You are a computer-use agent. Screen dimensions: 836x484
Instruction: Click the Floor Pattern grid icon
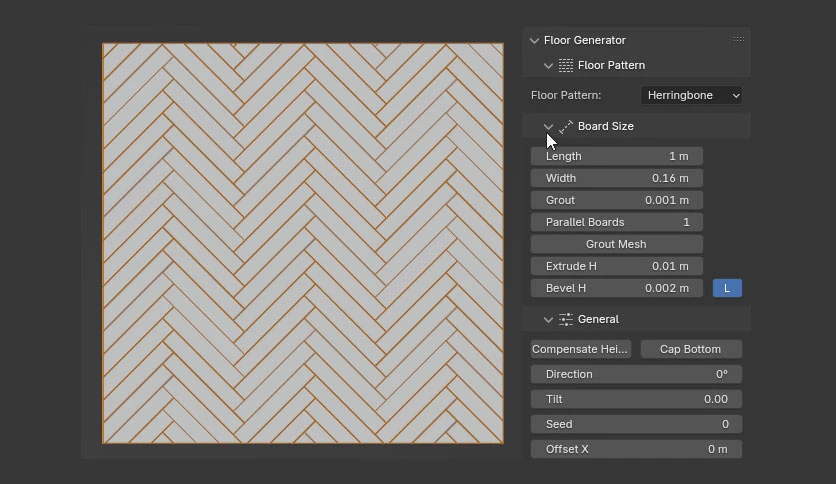click(566, 65)
